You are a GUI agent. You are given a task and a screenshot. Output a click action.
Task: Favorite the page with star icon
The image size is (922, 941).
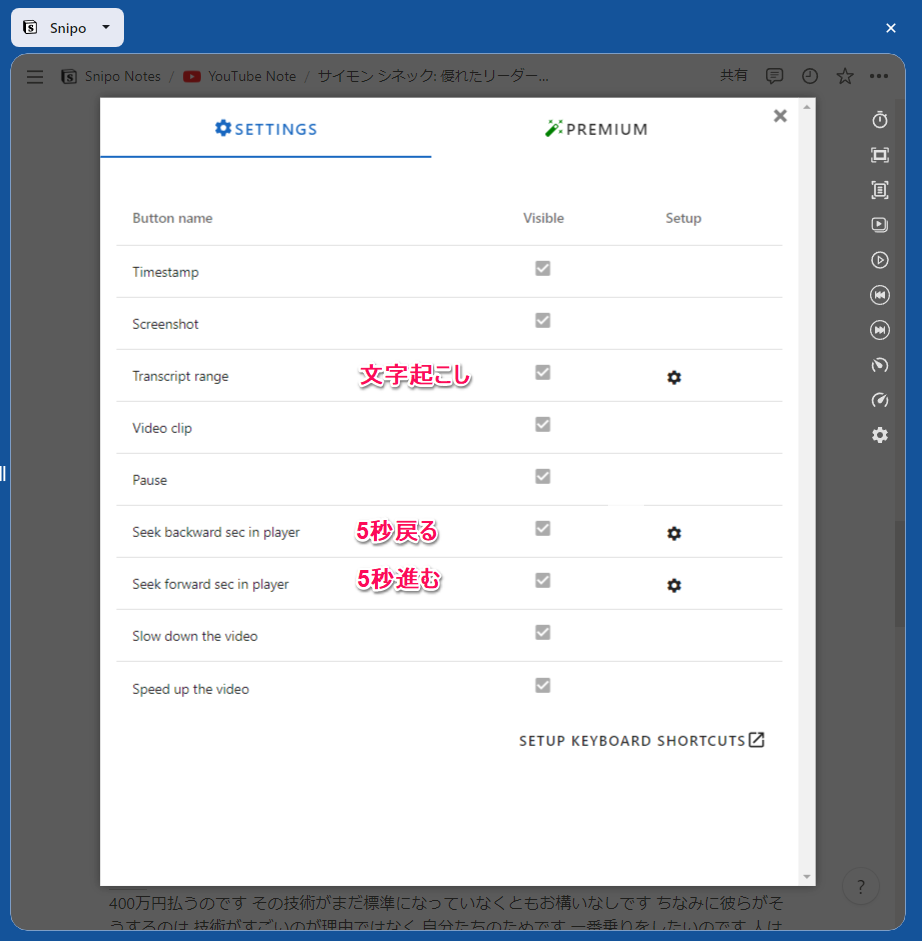(x=845, y=76)
